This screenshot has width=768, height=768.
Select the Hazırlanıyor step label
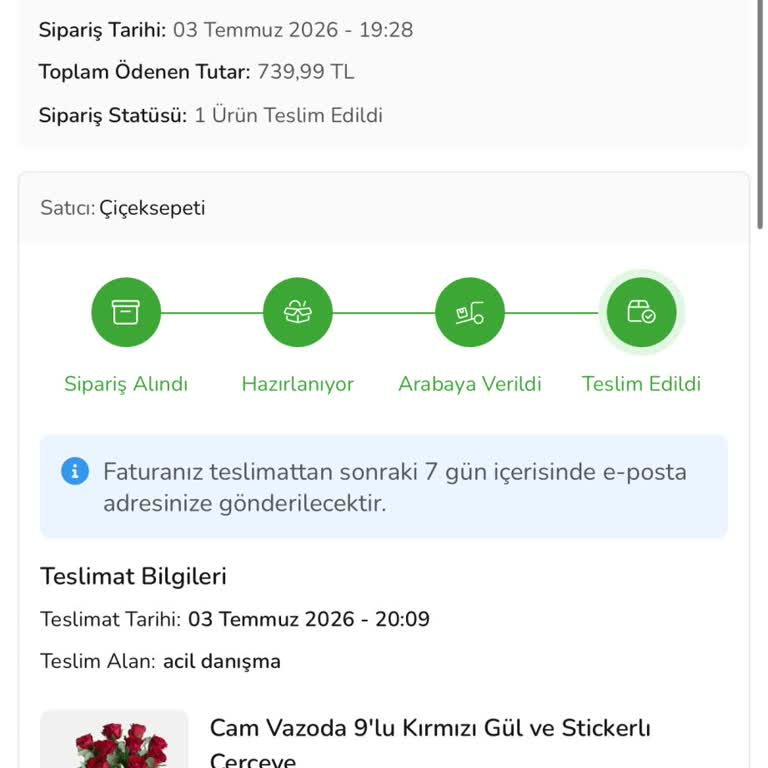[x=298, y=384]
